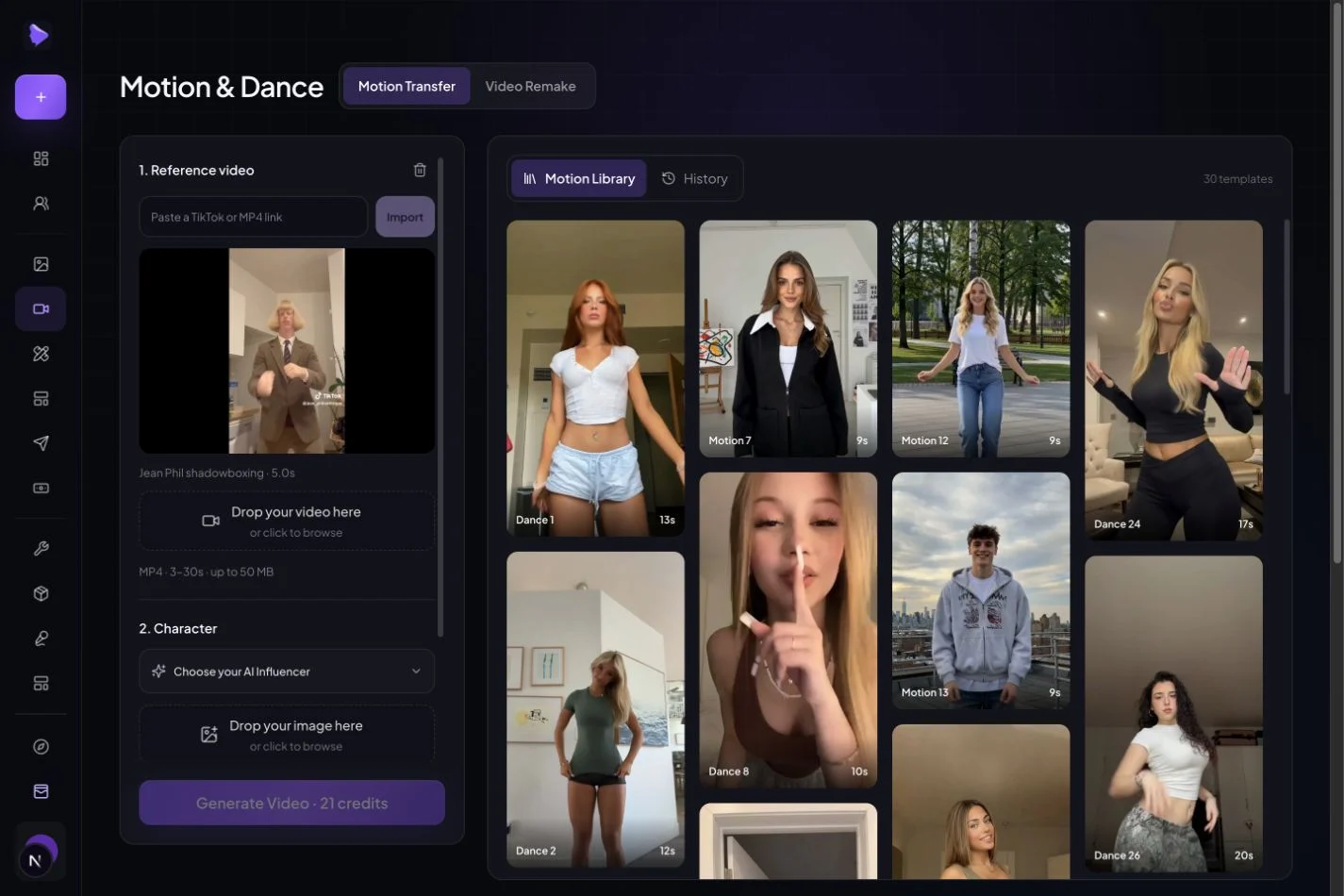Select the Motion 12 template thumbnail

point(981,339)
